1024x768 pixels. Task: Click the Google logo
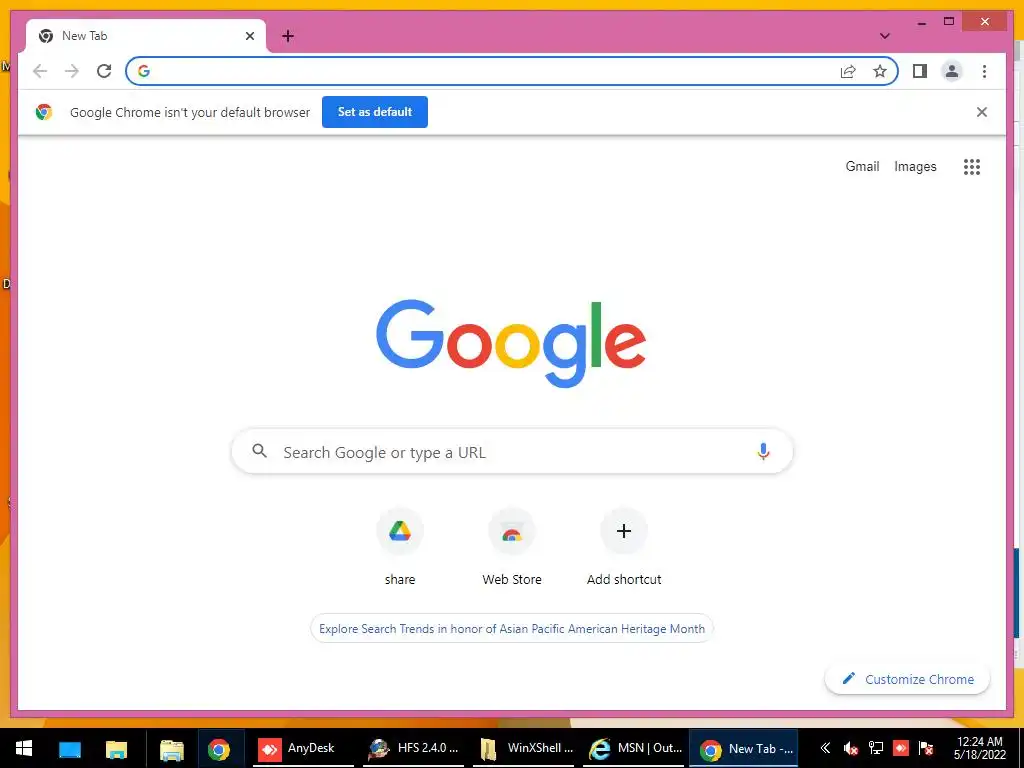[x=511, y=343]
